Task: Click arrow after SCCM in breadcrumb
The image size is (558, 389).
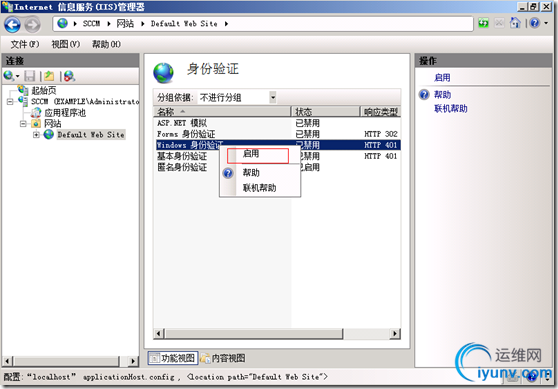Action: [109, 24]
